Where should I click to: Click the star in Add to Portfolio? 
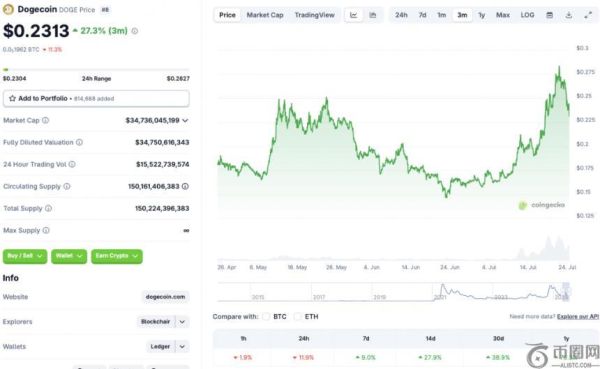point(12,98)
